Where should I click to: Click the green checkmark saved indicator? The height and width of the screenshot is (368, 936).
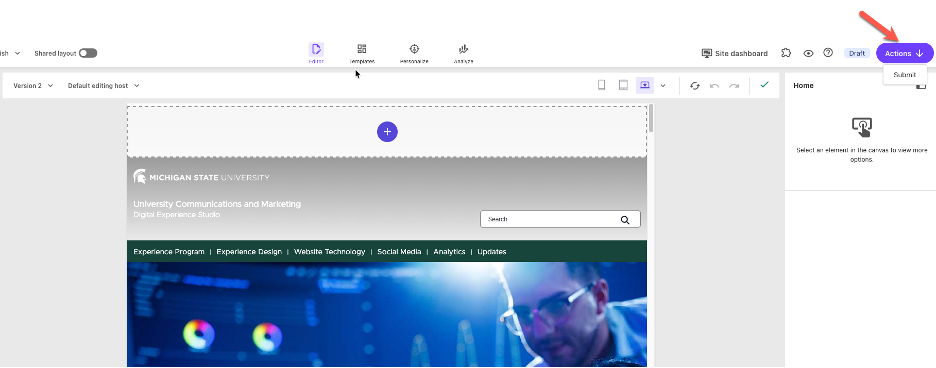tap(764, 85)
